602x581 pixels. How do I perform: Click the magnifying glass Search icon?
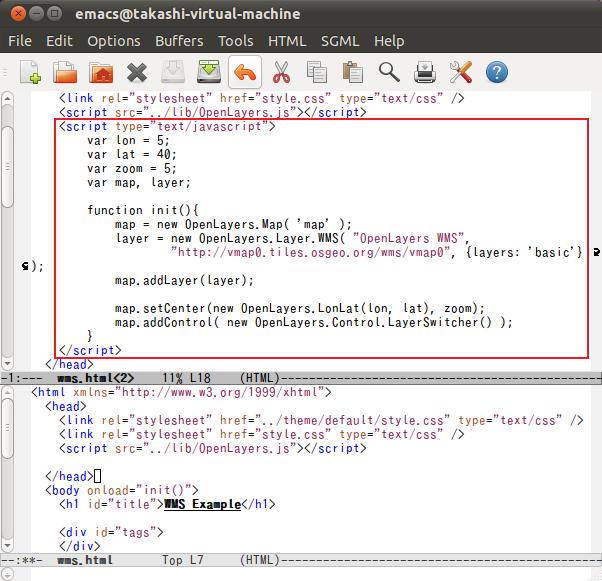point(389,72)
